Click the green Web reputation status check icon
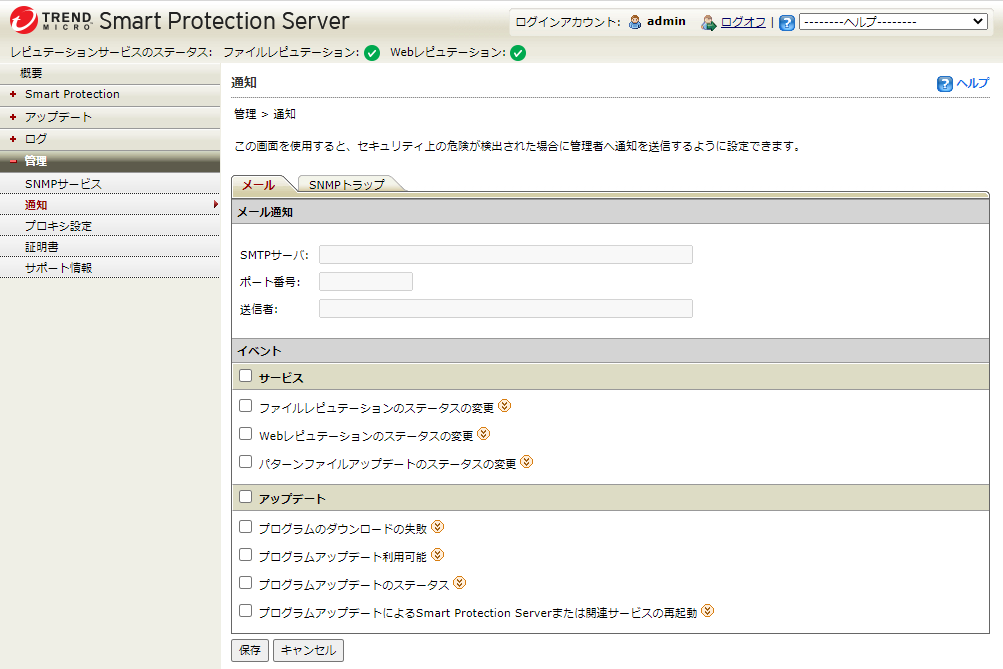The image size is (1003, 669). 517,53
